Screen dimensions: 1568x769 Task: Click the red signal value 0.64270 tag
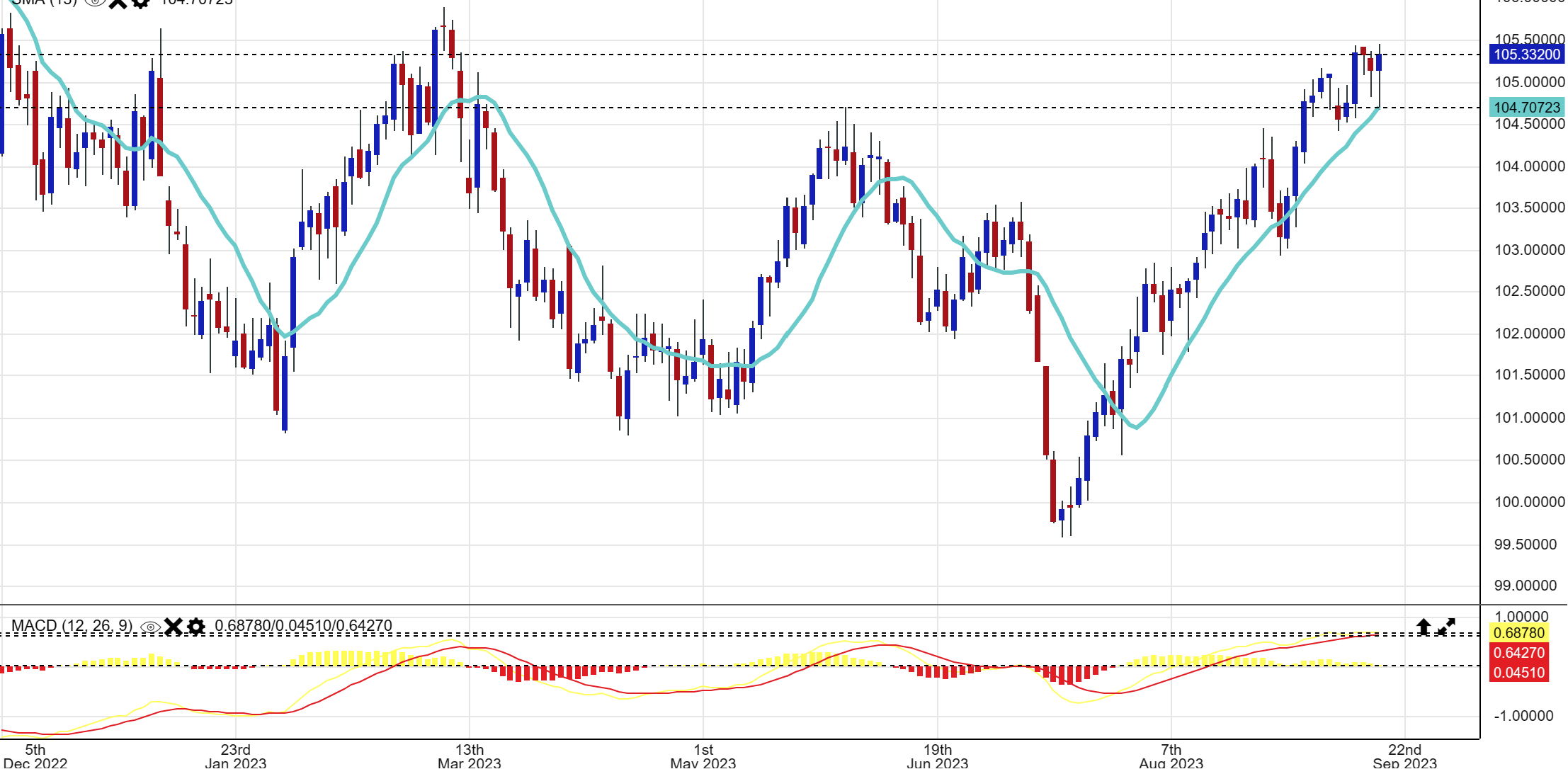[1519, 653]
